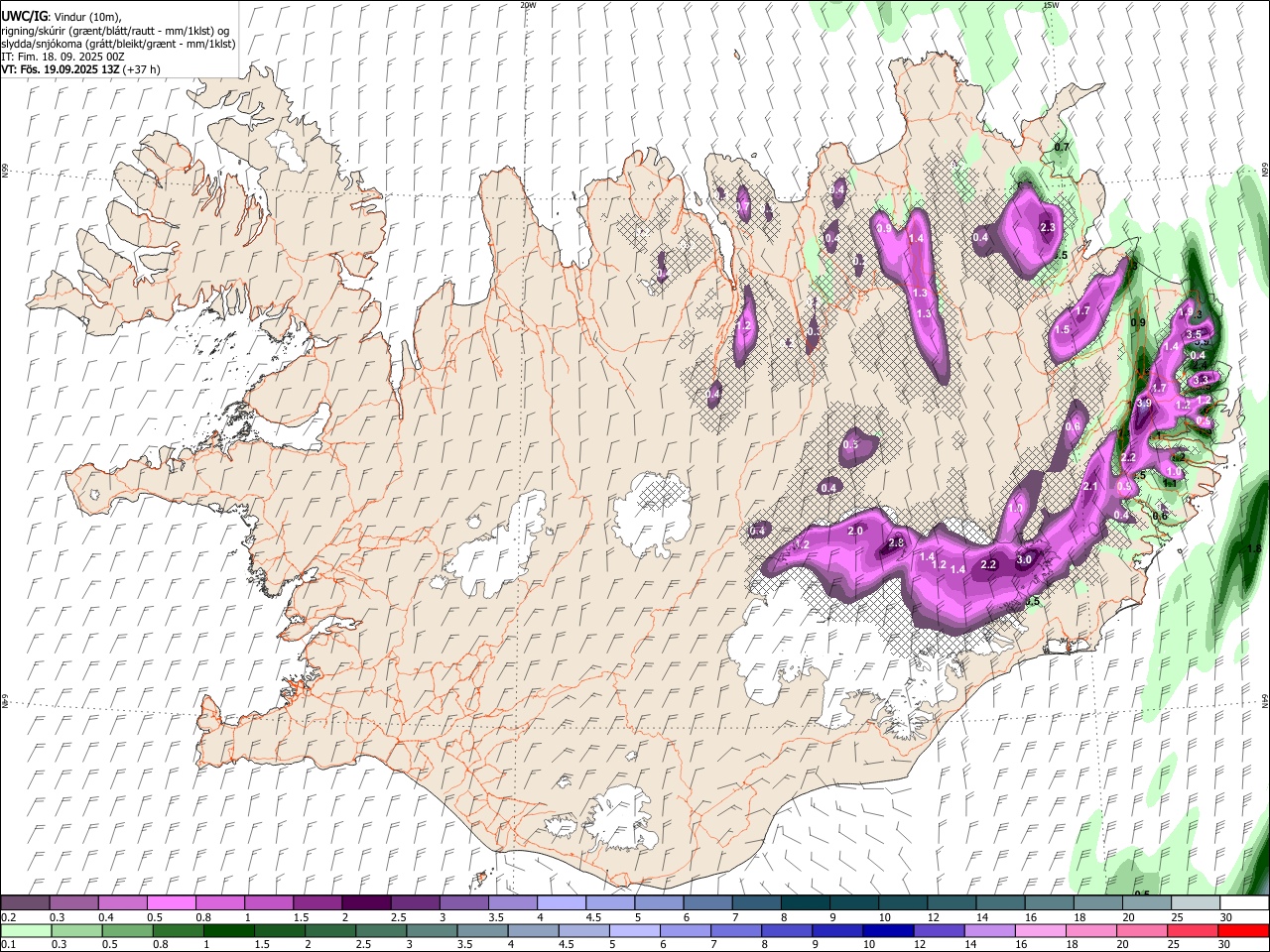The width and height of the screenshot is (1270, 952).
Task: Click the pale lavender swatch labeled 4 in the snow legend
Action: tap(562, 903)
